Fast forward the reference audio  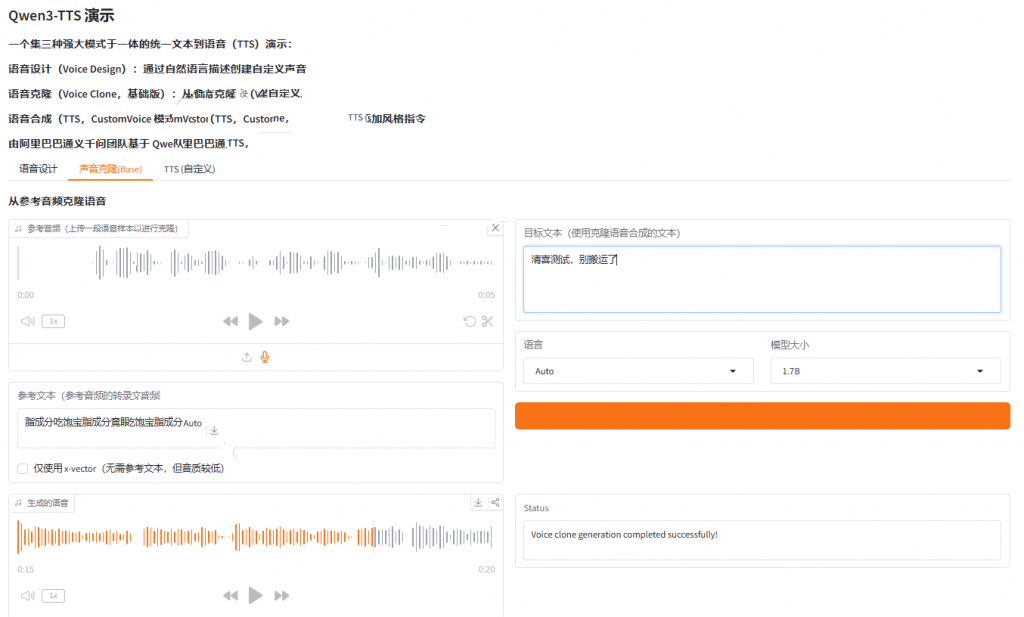coord(281,321)
